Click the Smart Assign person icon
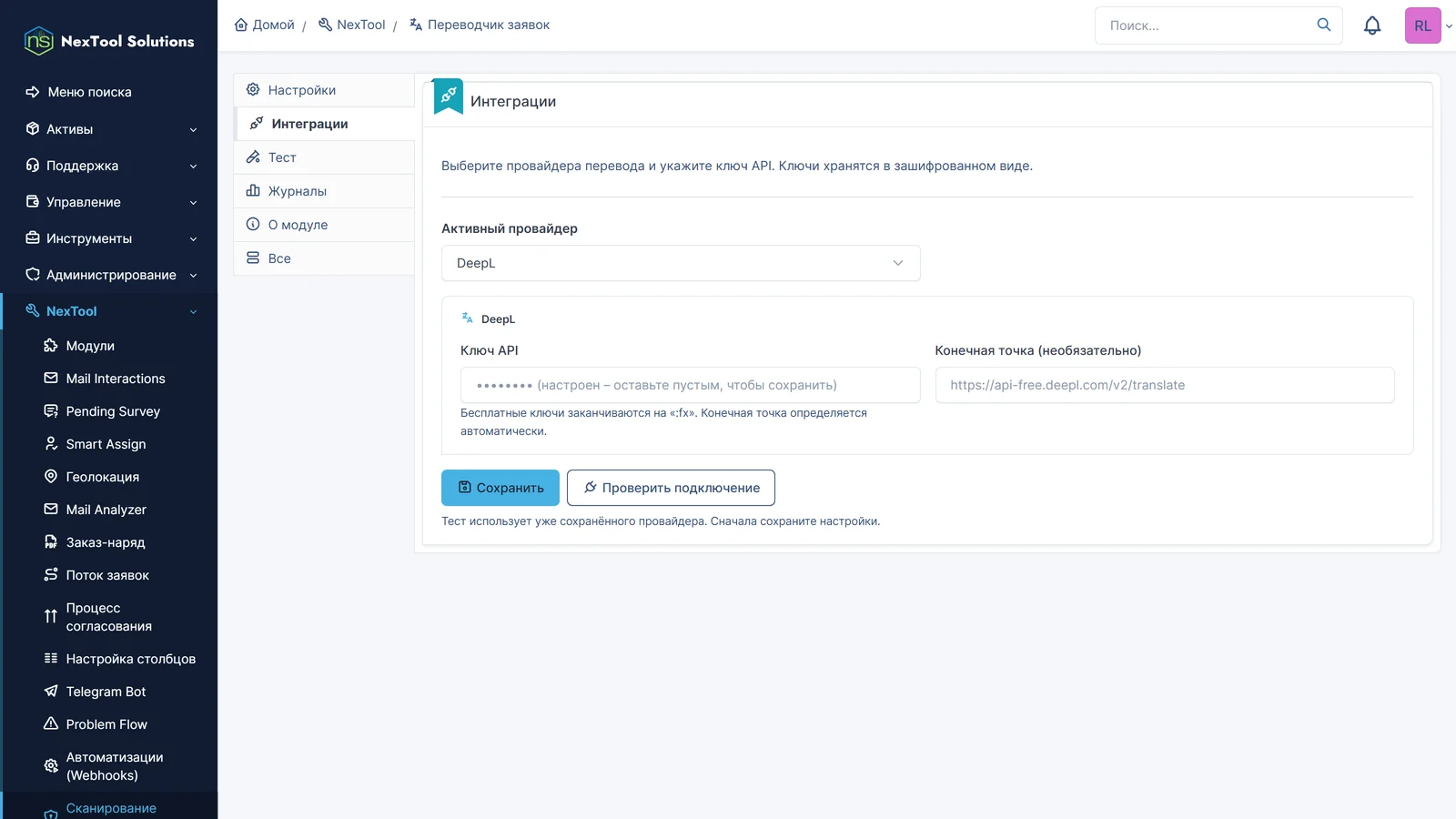Viewport: 1456px width, 819px height. (51, 443)
